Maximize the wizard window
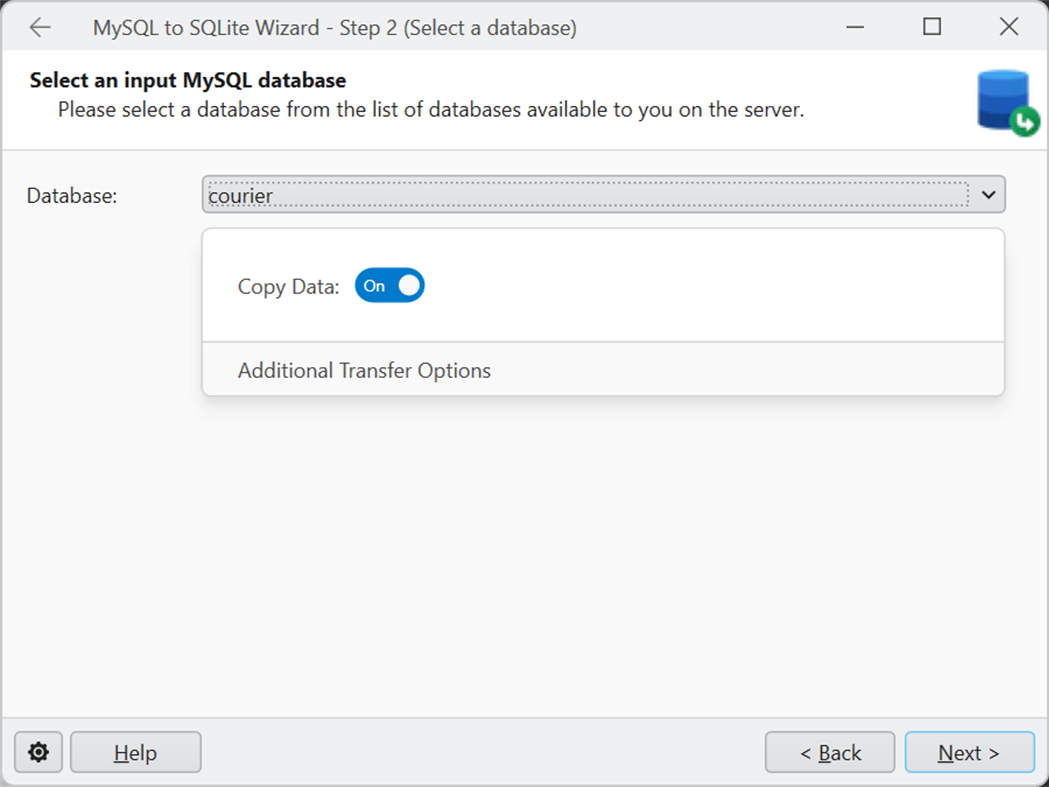The image size is (1049, 787). pos(932,27)
